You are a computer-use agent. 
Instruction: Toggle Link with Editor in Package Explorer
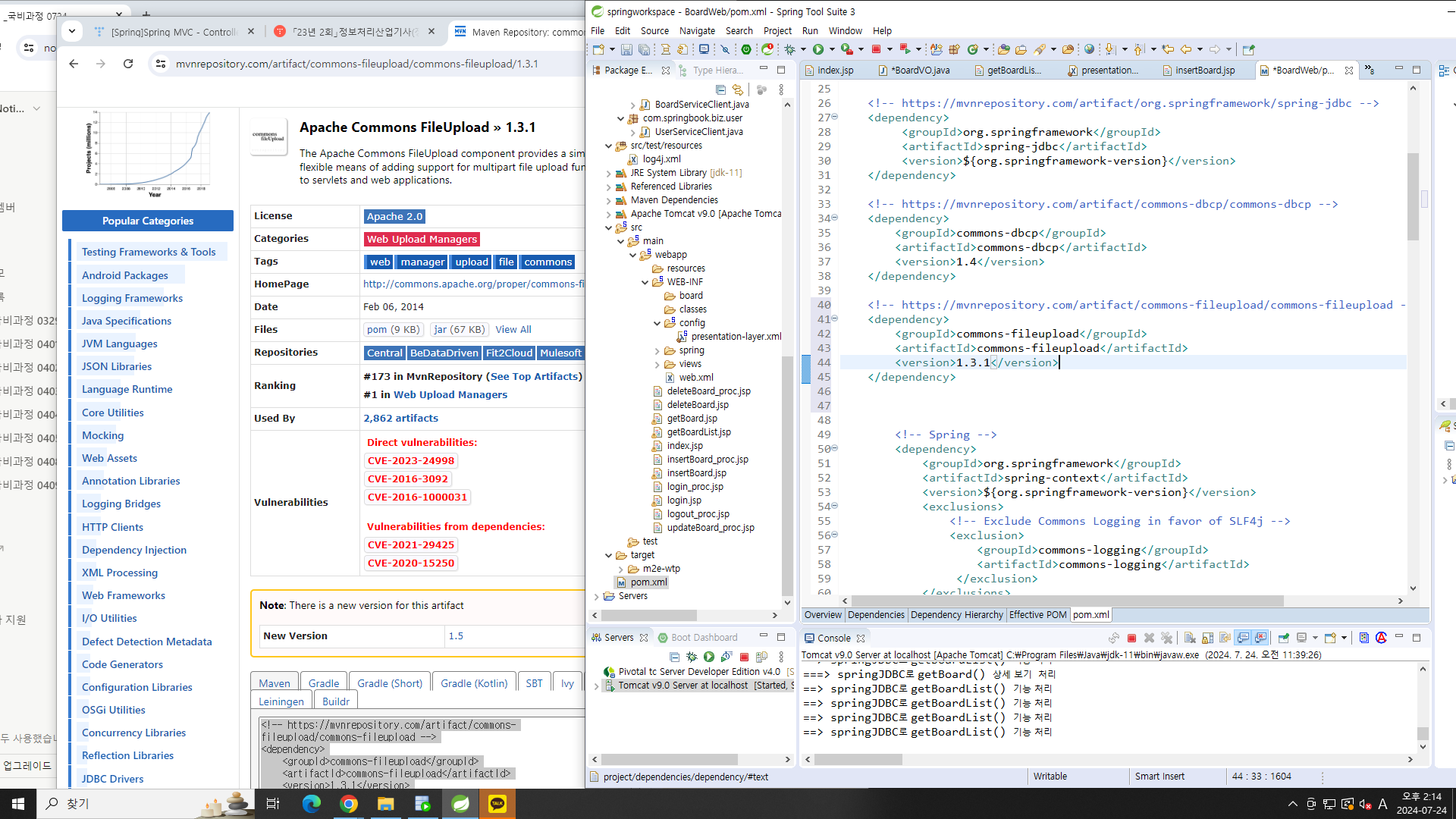[738, 89]
